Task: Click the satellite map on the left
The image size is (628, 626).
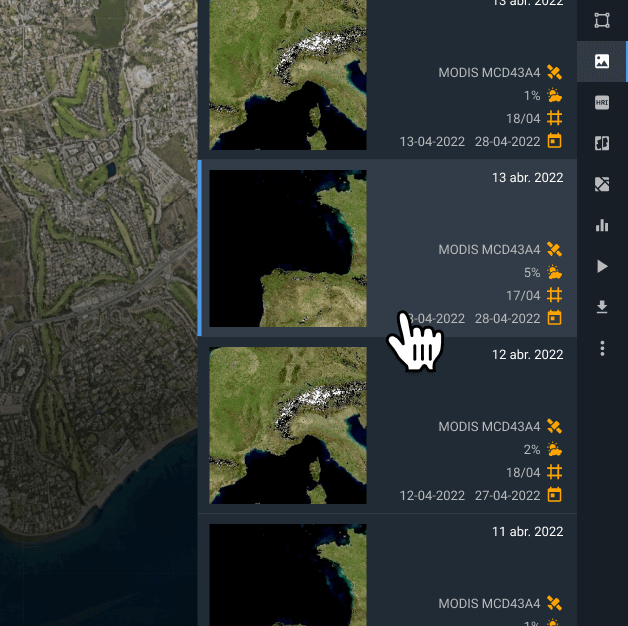Action: click(95, 300)
